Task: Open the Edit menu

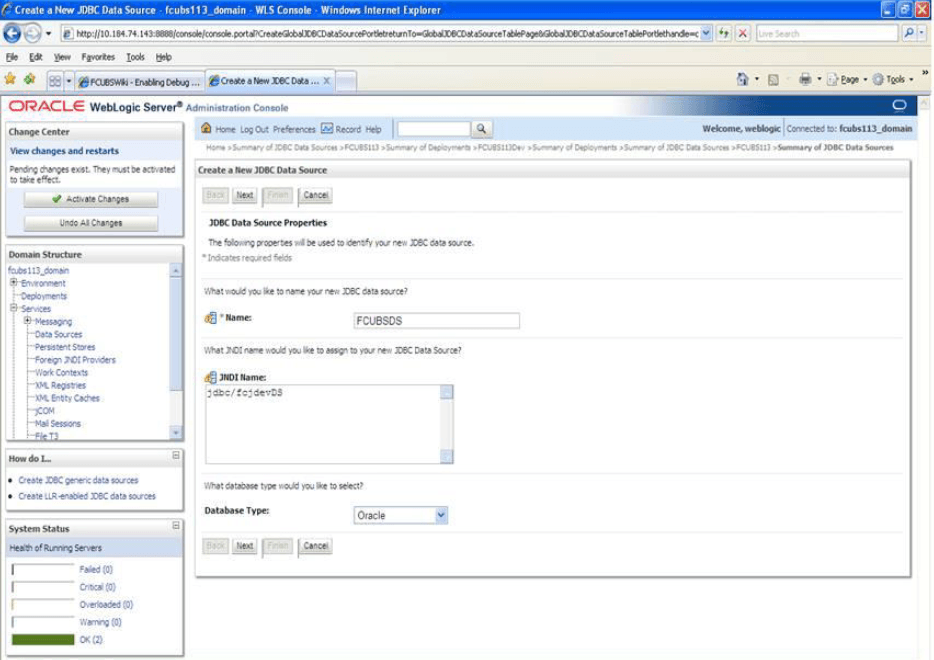Action: (36, 57)
